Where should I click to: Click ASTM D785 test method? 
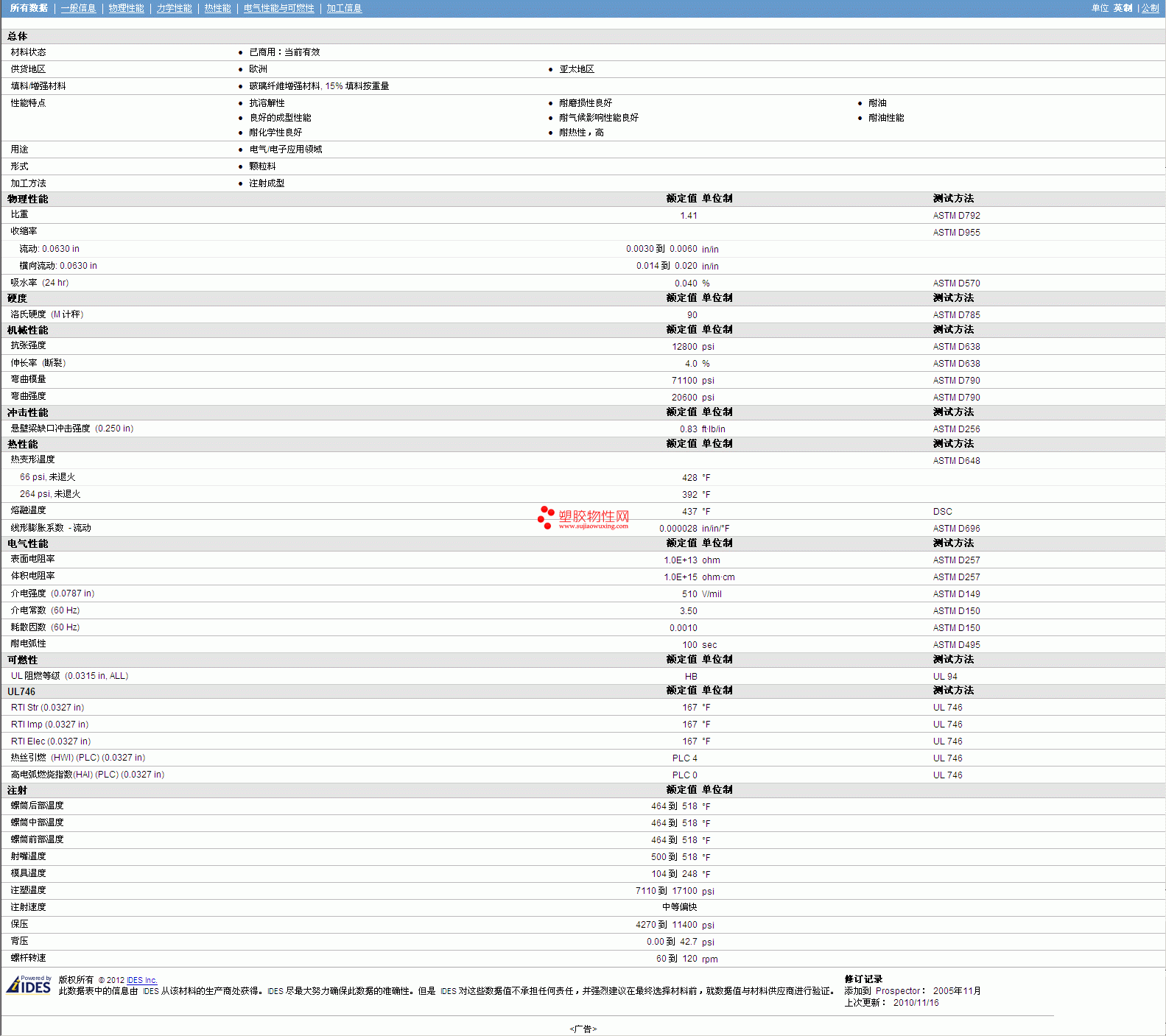[956, 315]
